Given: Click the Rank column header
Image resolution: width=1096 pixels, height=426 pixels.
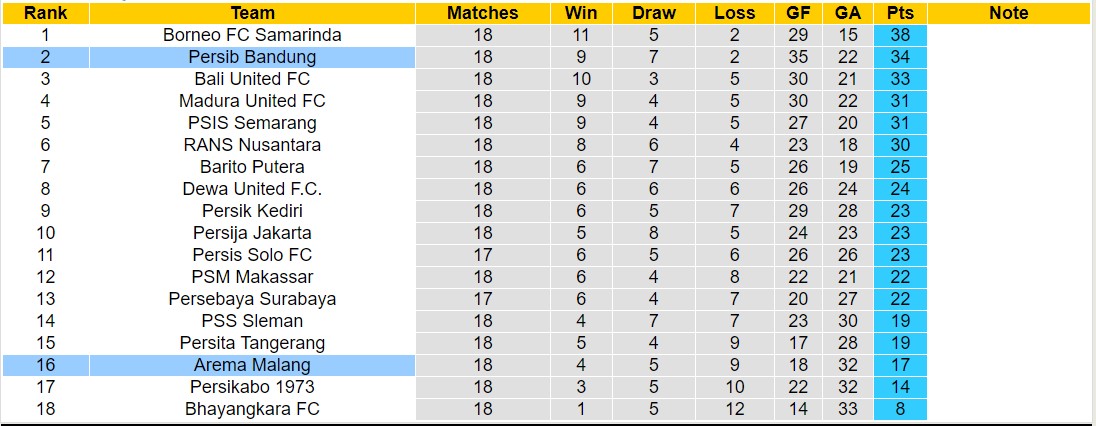Looking at the screenshot, I should 45,13.
